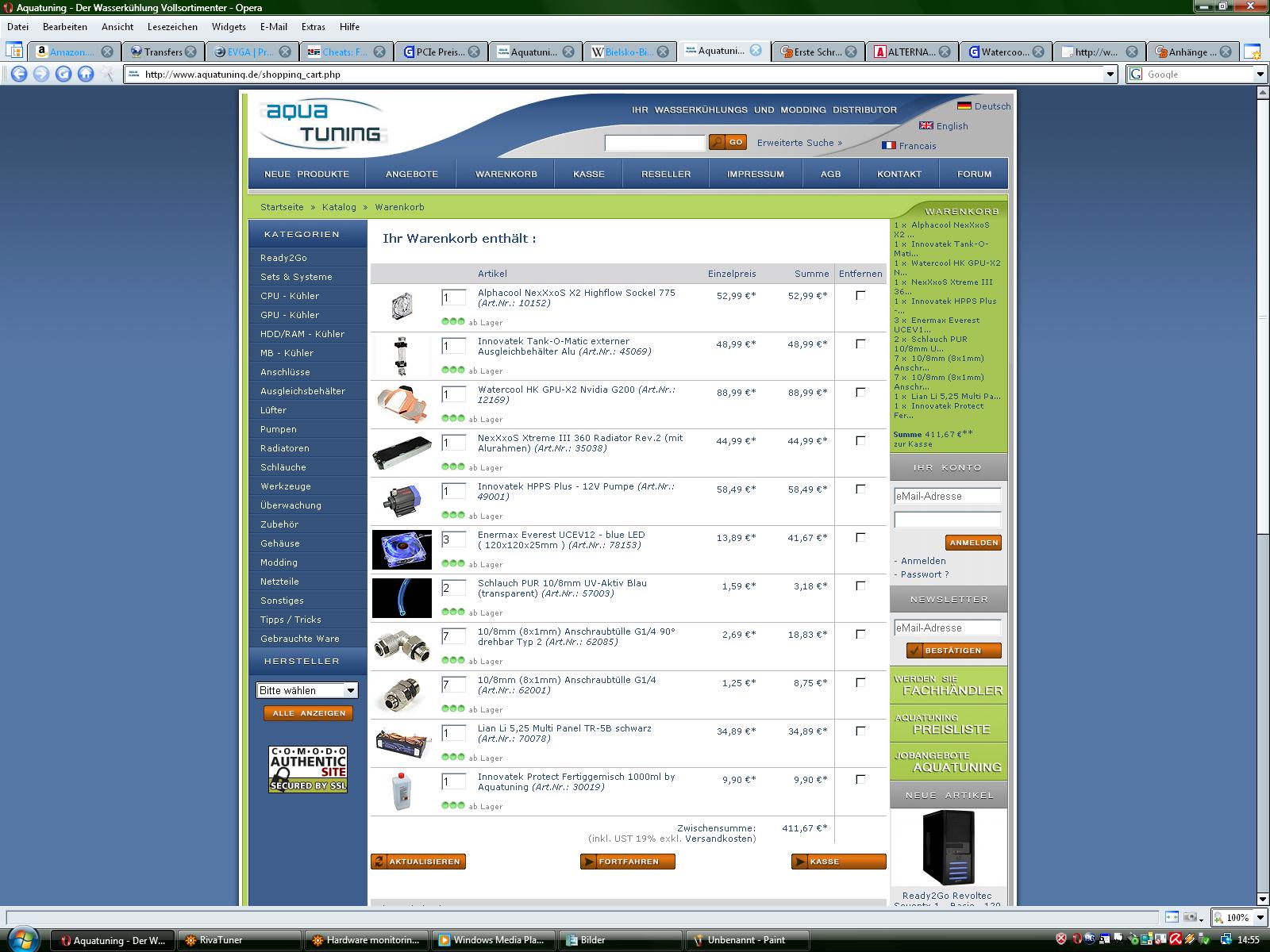
Task: Switch to the PCIe Preis tab
Action: pyautogui.click(x=441, y=52)
